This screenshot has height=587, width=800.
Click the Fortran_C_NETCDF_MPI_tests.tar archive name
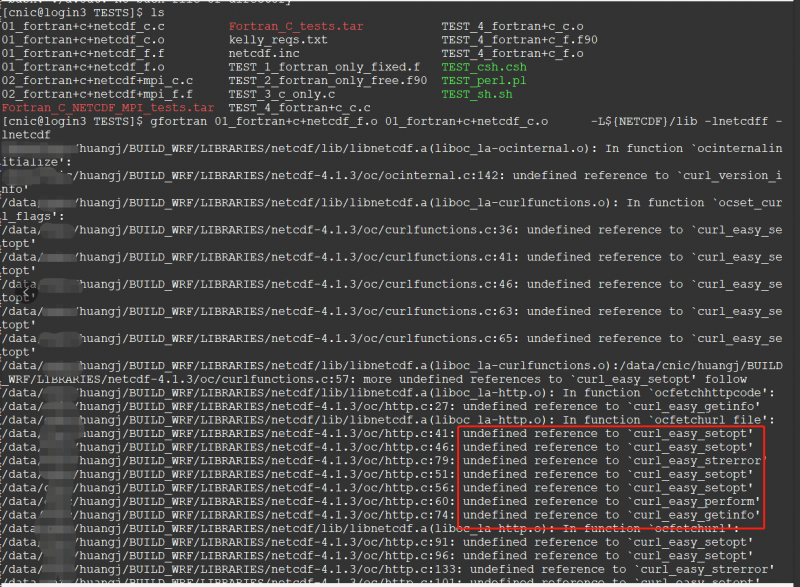point(108,107)
